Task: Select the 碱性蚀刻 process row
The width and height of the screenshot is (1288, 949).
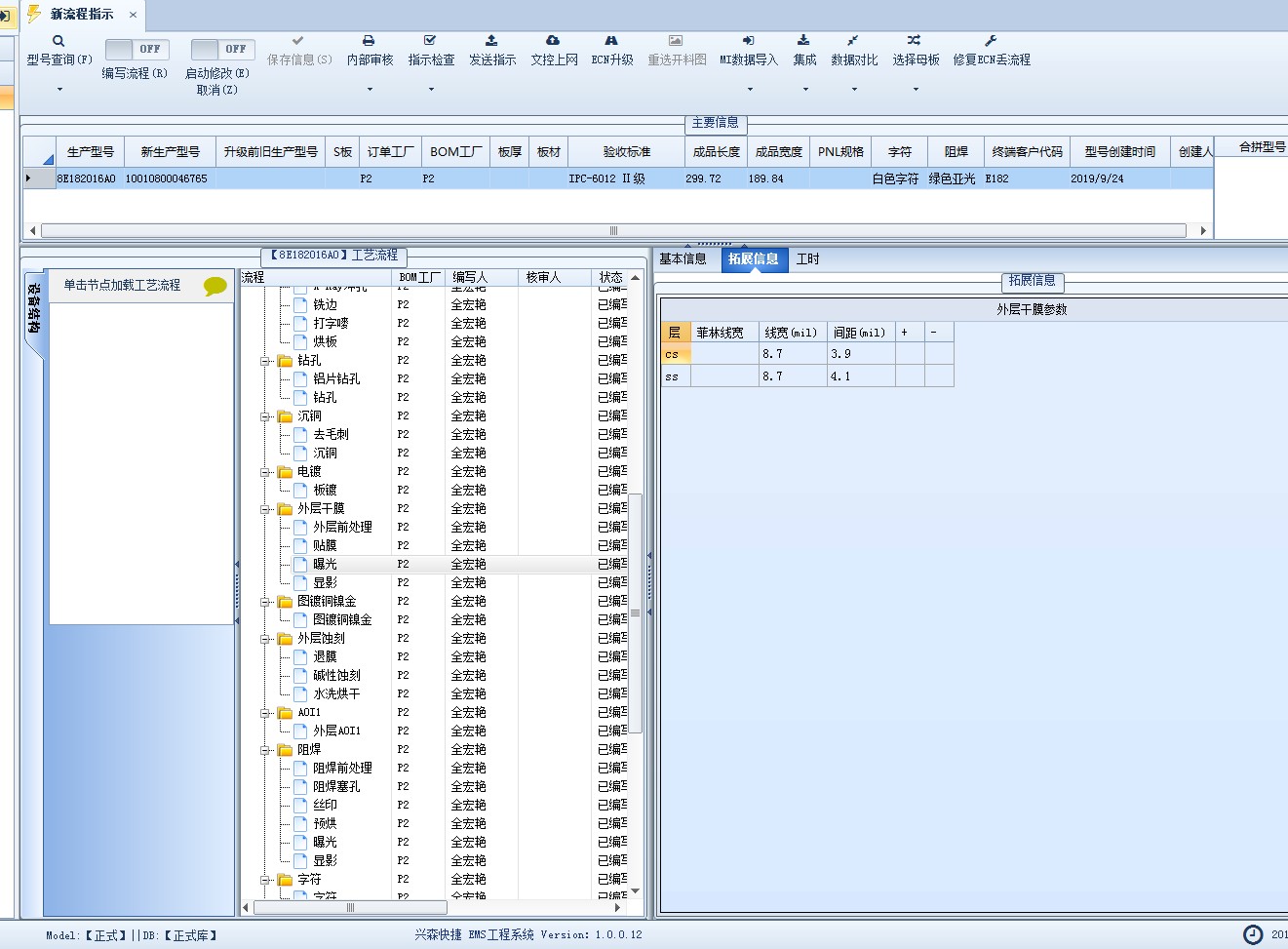Action: click(435, 676)
